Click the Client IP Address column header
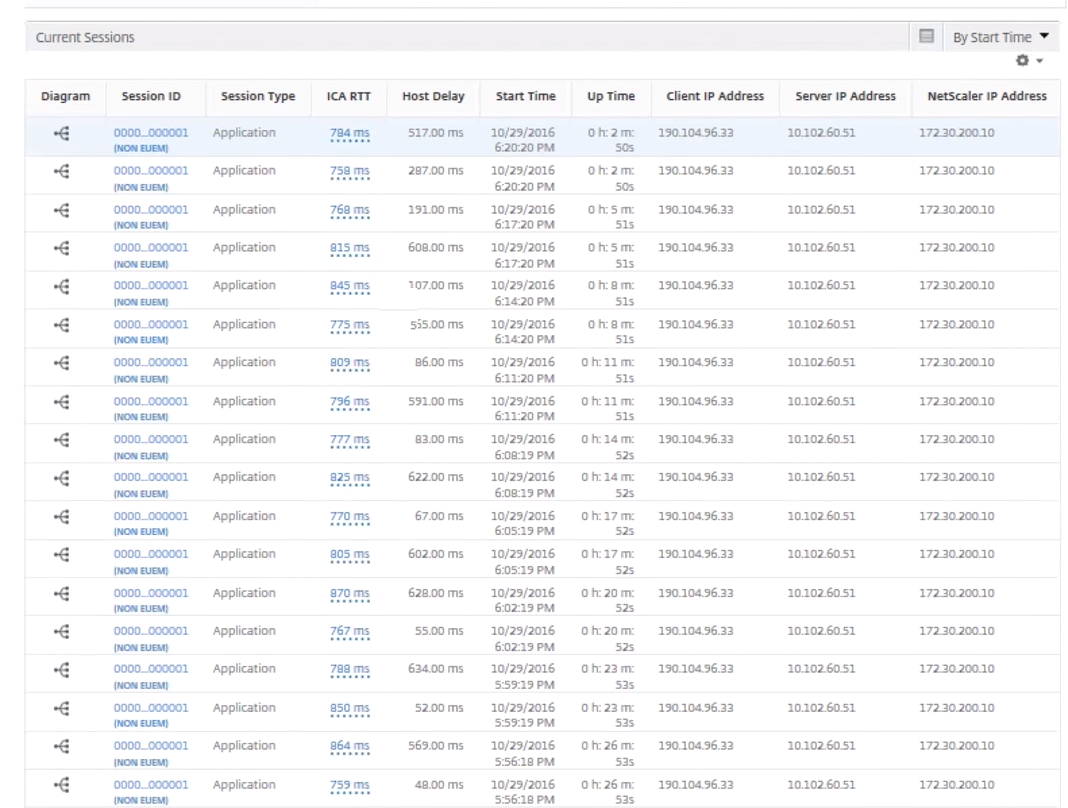This screenshot has height=808, width=1068. tap(714, 97)
